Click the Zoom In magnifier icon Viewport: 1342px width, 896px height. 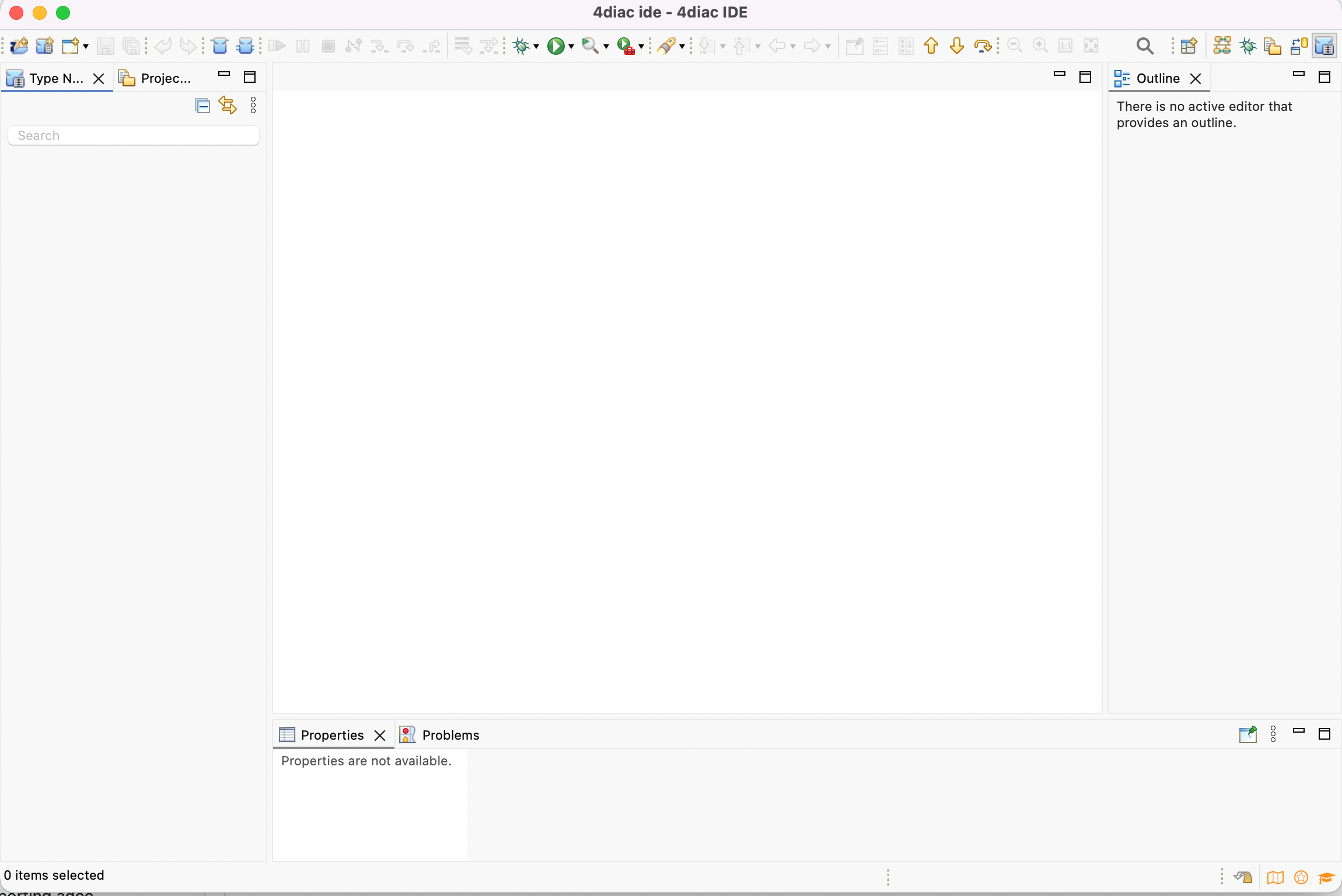point(1040,45)
